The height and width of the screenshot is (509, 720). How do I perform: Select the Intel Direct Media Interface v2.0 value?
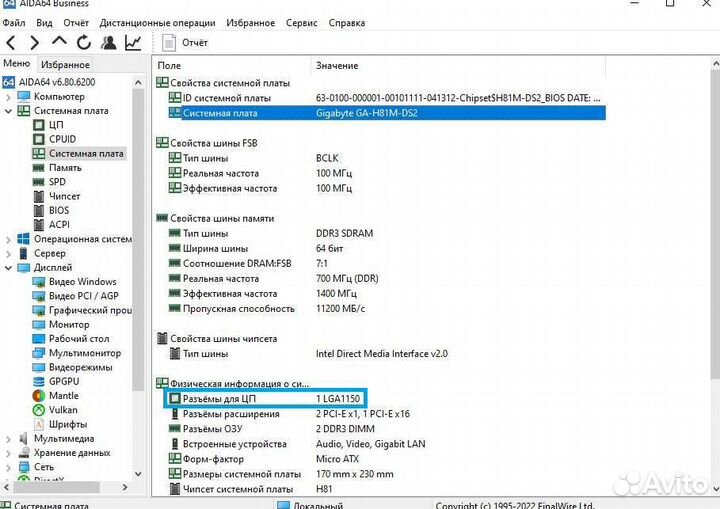pos(382,354)
